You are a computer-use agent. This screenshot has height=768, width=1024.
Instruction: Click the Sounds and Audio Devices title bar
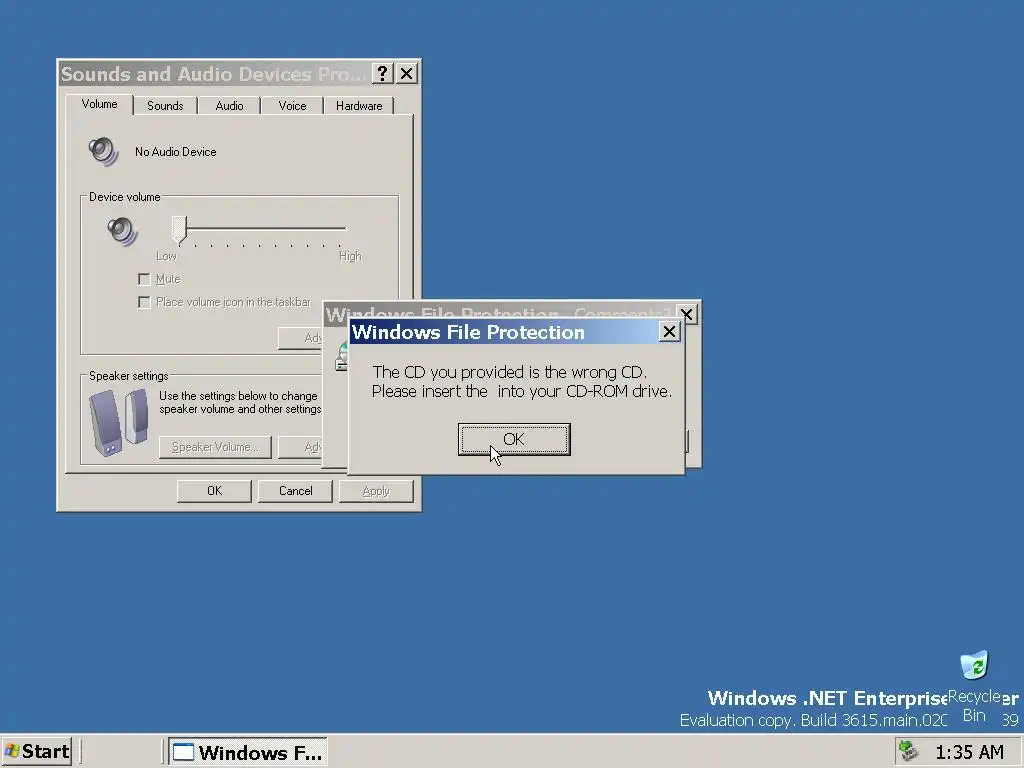[214, 74]
